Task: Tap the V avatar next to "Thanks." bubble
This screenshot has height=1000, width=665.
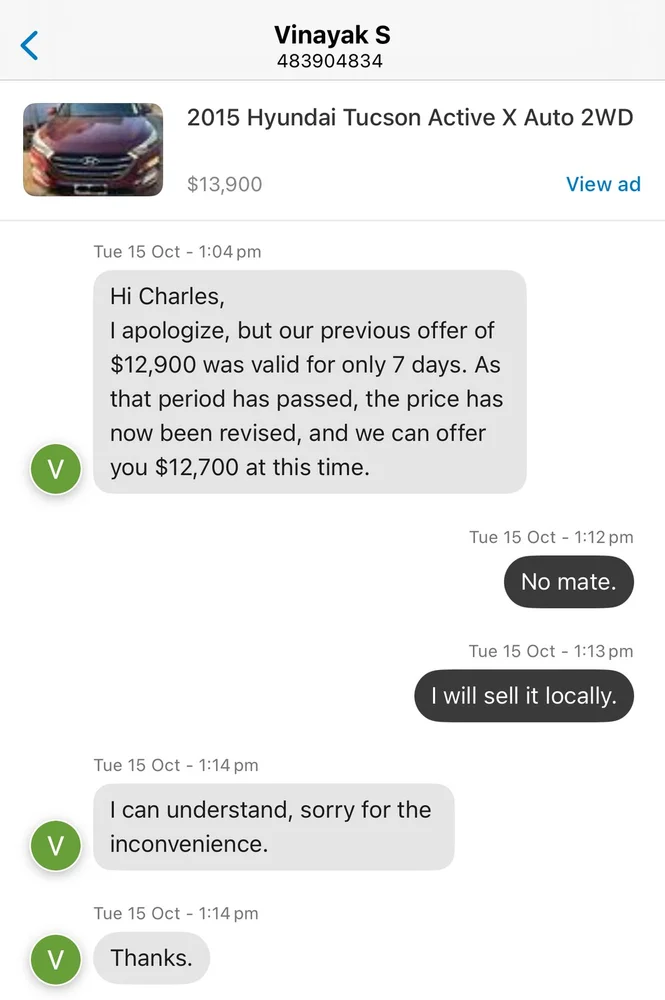Action: pyautogui.click(x=56, y=959)
